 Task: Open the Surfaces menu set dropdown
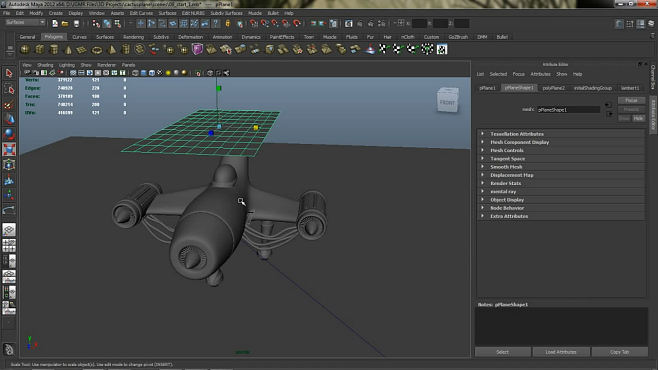[x=25, y=22]
